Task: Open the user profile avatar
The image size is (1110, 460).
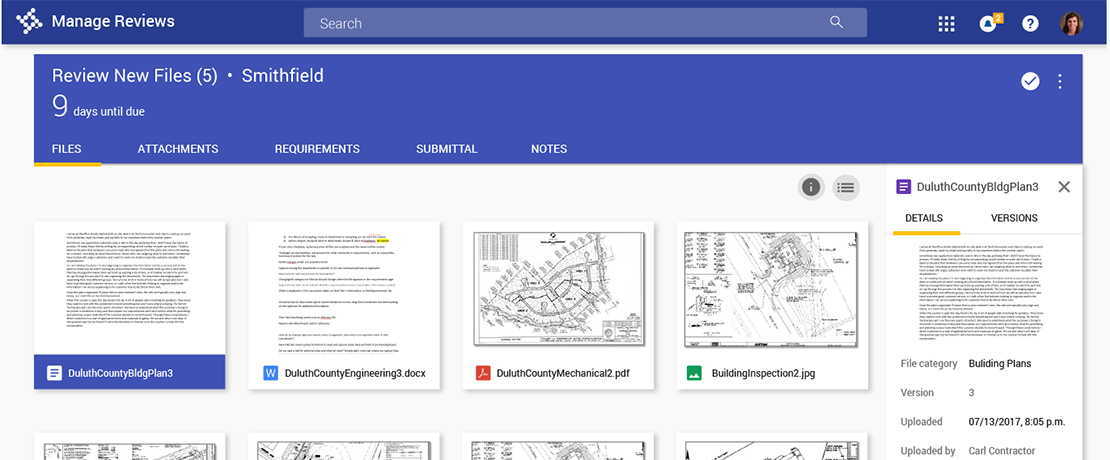Action: point(1072,24)
